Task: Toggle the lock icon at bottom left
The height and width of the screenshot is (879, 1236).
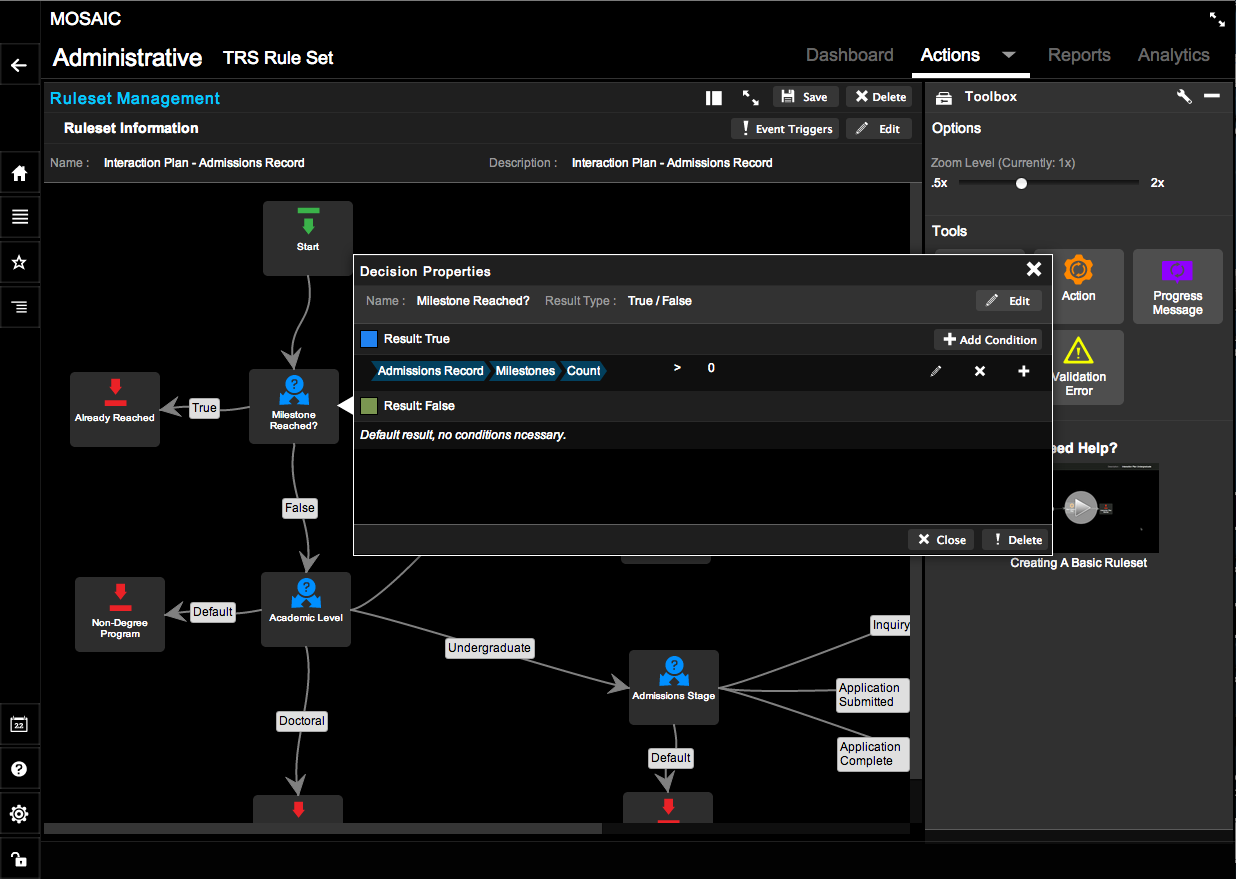Action: click(19, 858)
